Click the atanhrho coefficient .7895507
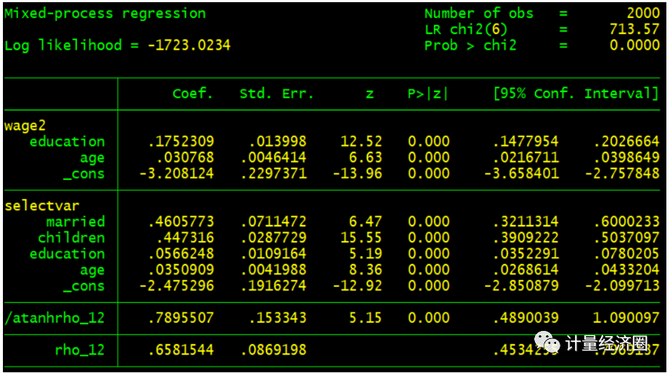 [181, 318]
